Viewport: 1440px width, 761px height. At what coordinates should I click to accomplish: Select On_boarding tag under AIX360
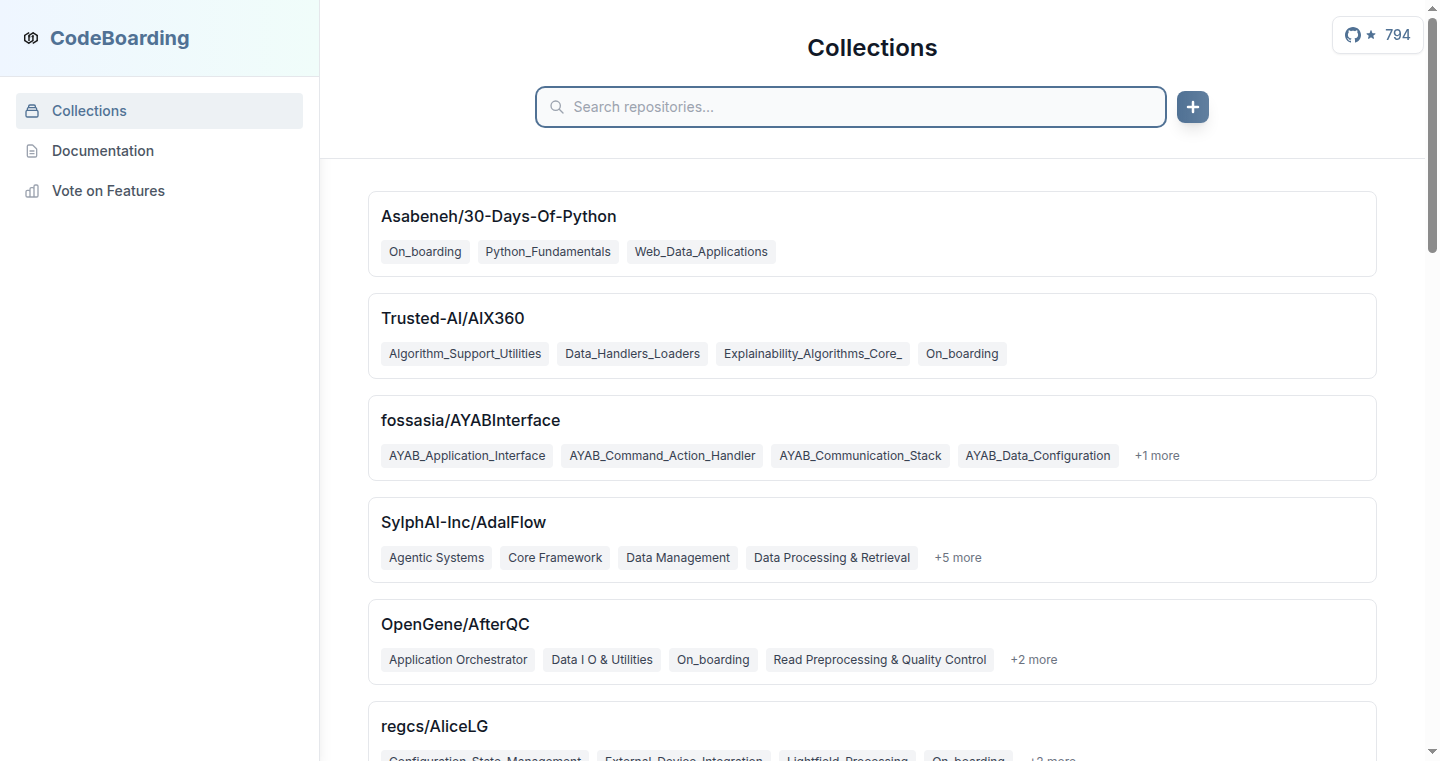tap(962, 354)
